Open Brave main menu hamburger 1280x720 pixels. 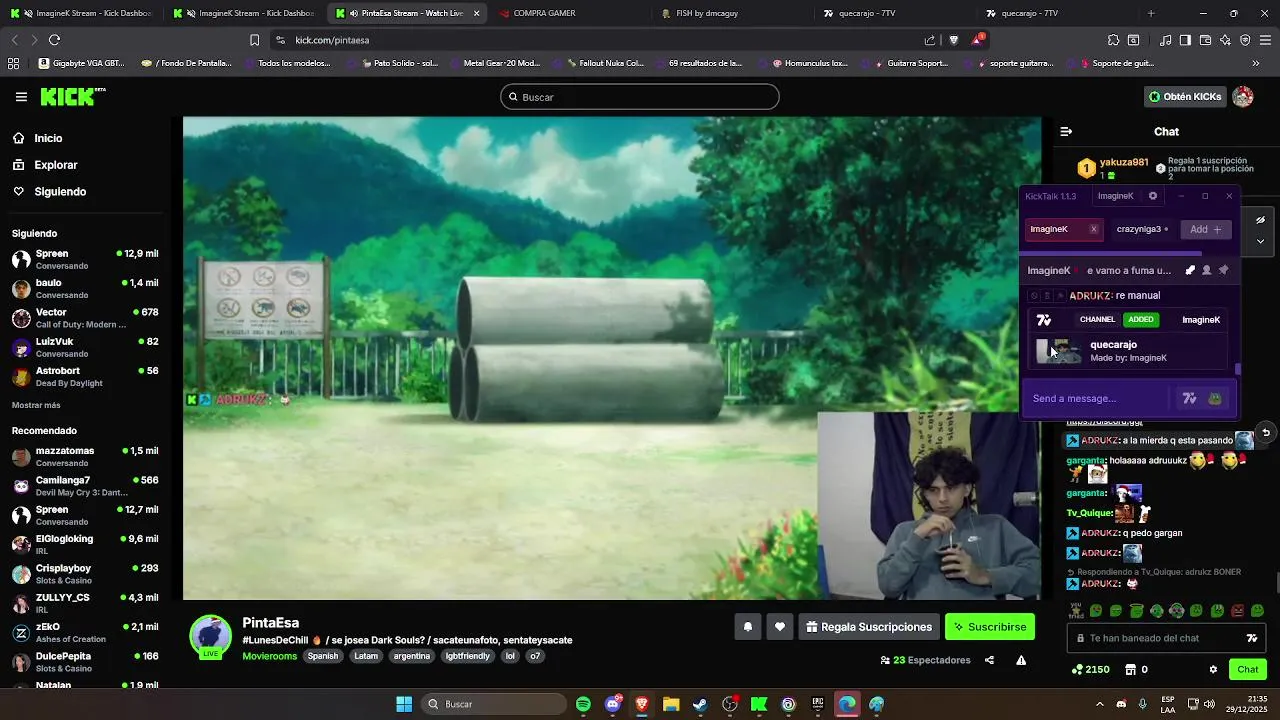coord(1265,40)
